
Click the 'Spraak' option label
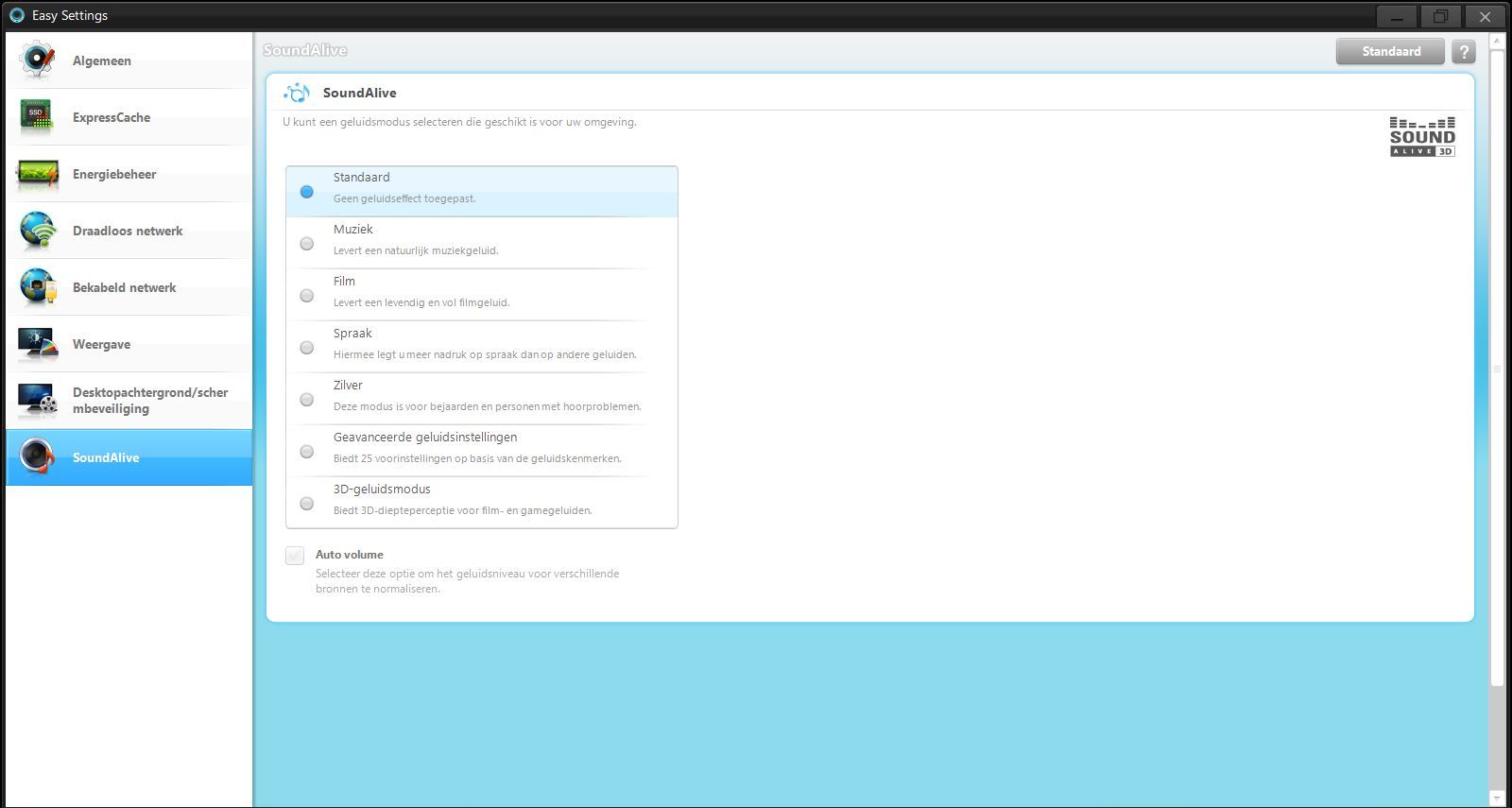click(352, 333)
